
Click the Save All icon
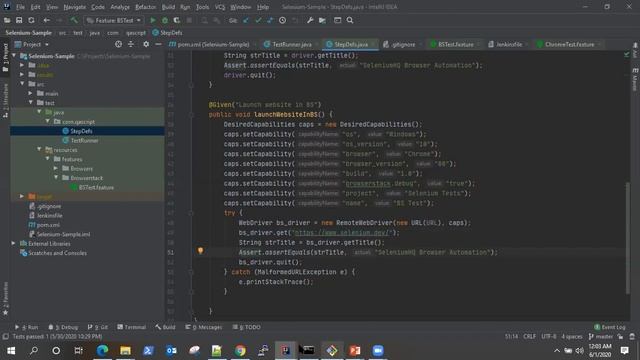pos(19,20)
